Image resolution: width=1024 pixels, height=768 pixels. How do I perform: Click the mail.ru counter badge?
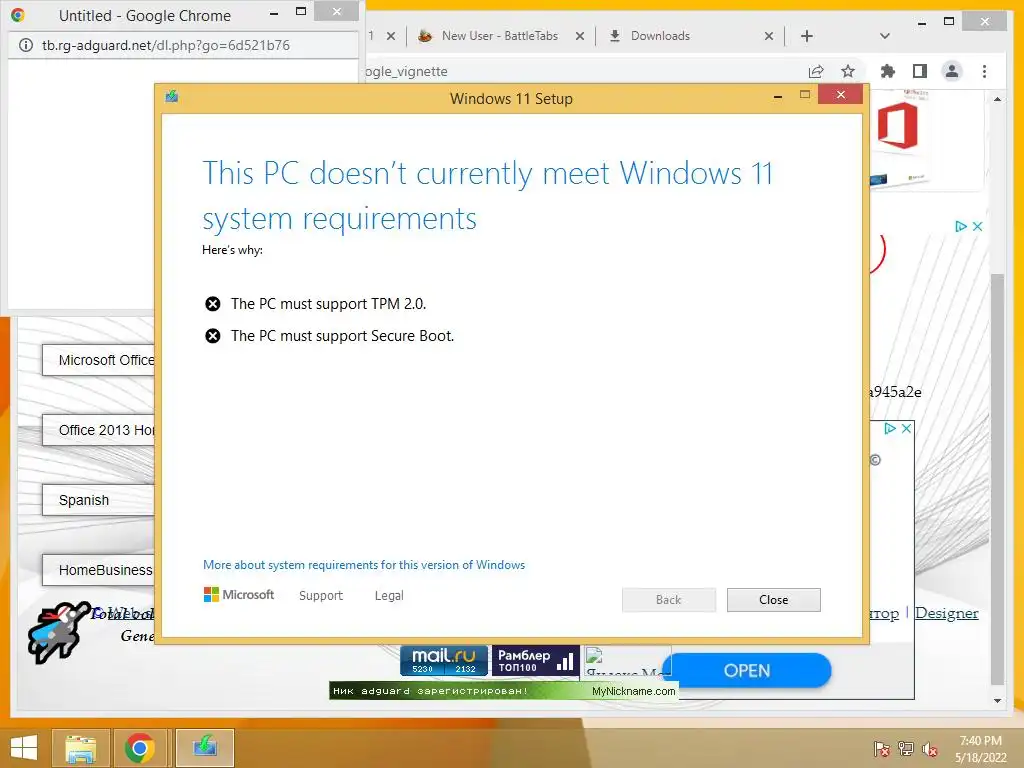point(444,660)
